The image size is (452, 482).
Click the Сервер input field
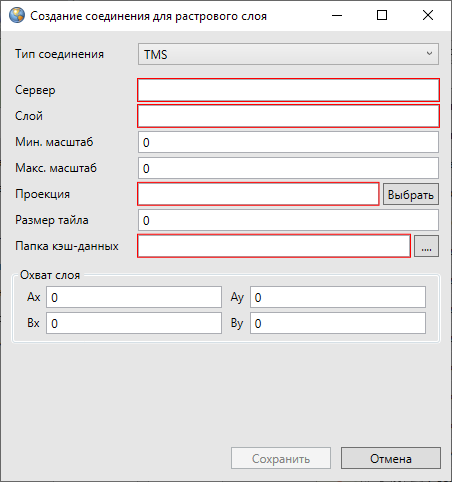[288, 90]
